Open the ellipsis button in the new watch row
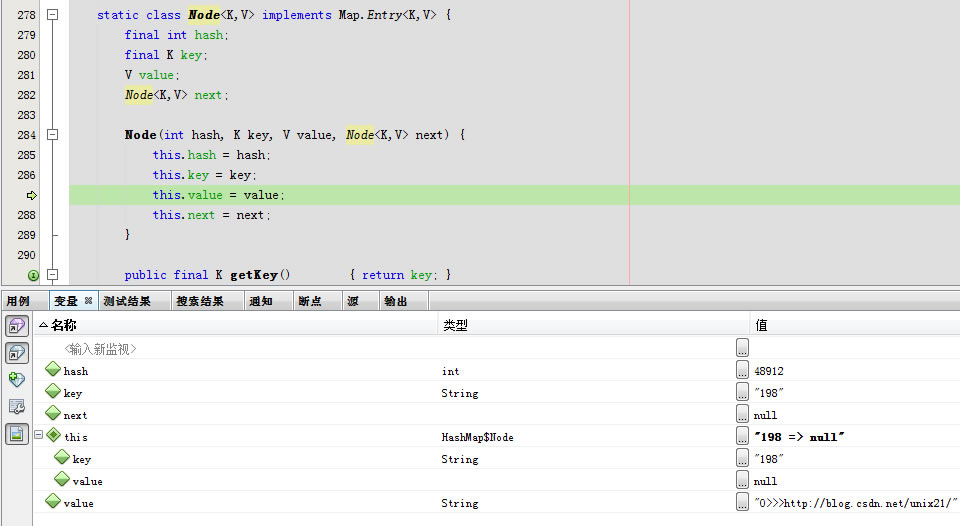960x526 pixels. [742, 347]
